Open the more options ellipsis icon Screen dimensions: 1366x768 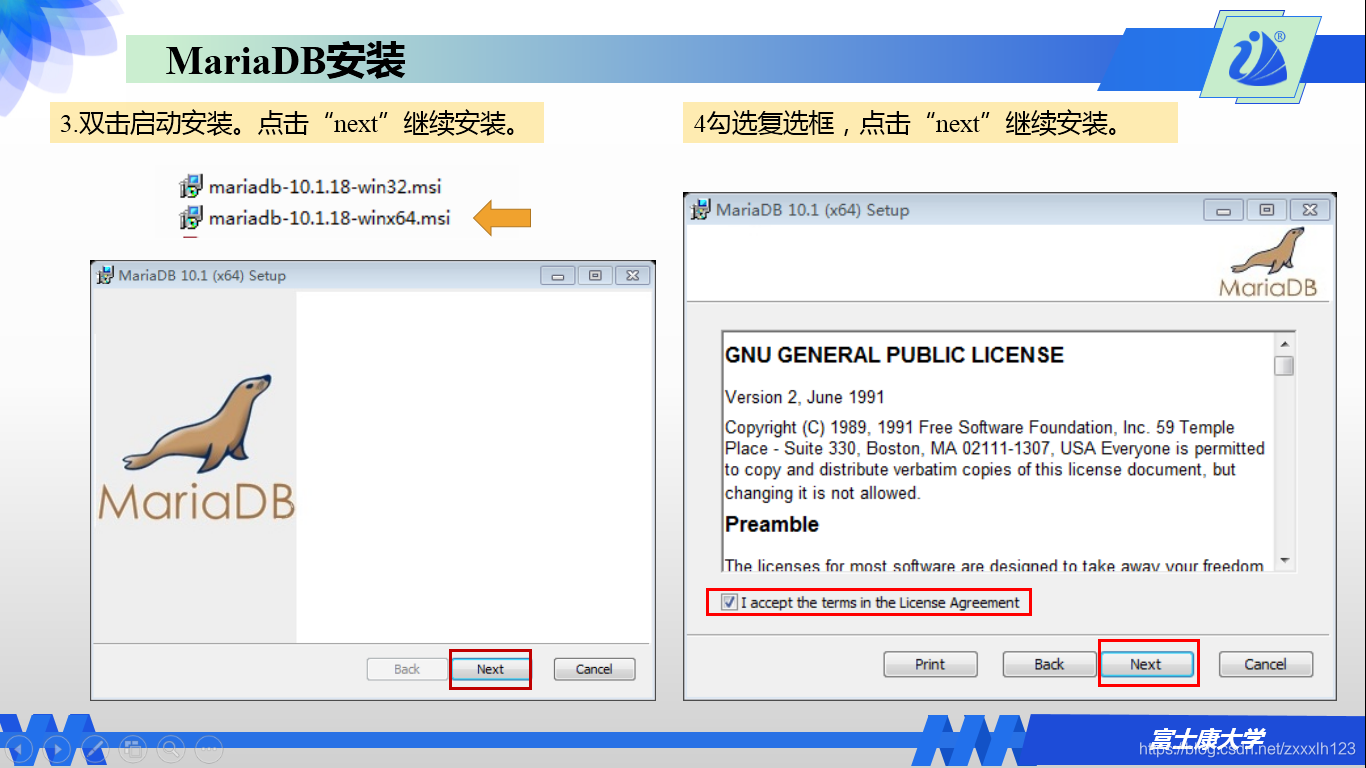(x=207, y=747)
